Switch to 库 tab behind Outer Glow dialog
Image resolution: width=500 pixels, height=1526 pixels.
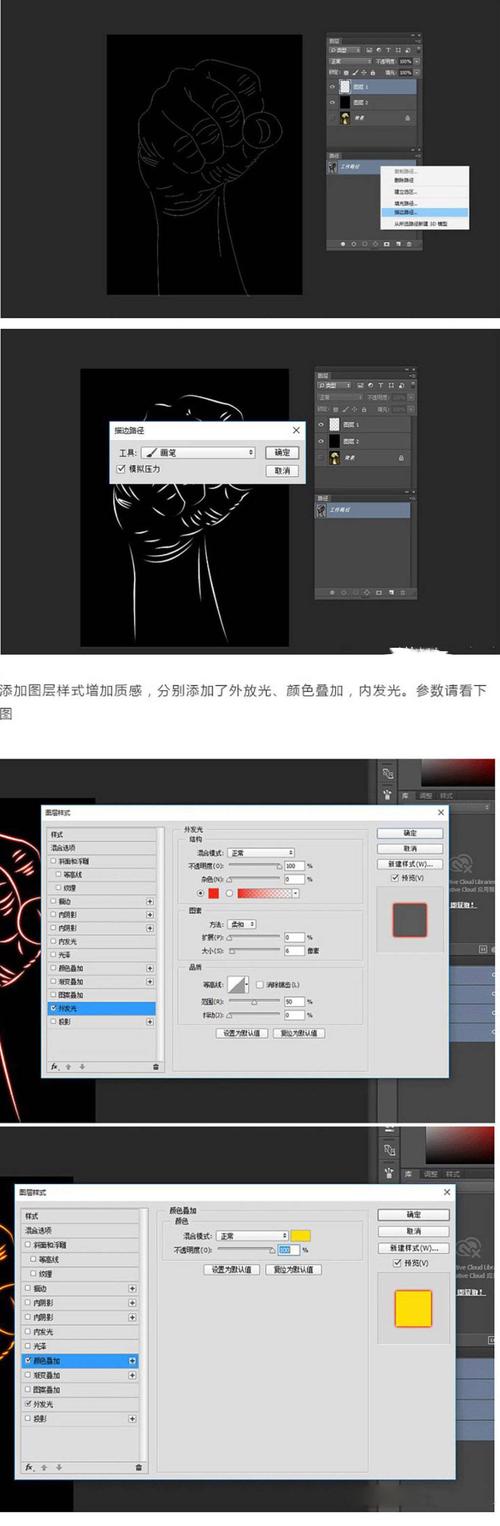click(407, 798)
